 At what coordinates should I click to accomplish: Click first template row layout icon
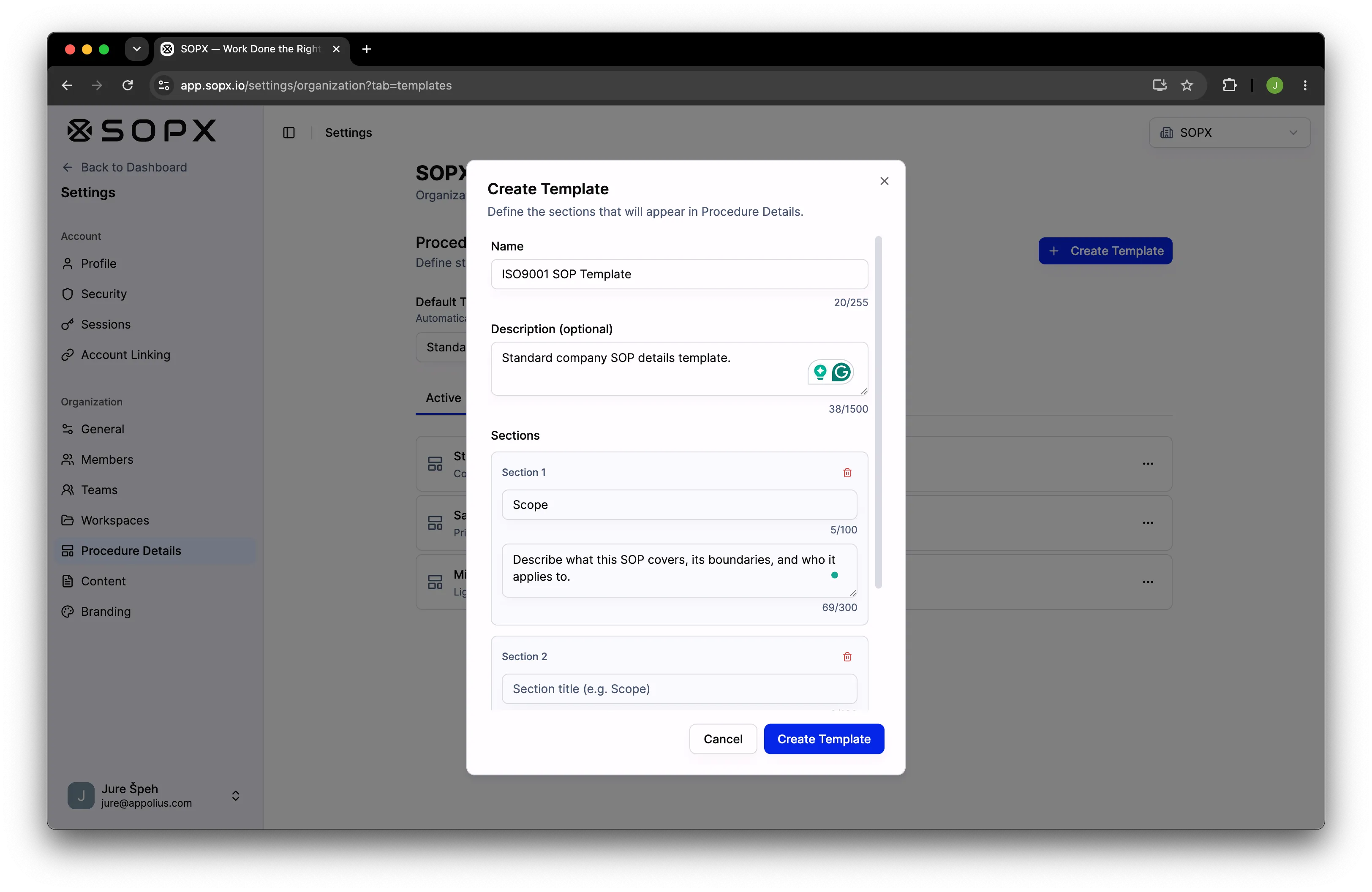435,464
